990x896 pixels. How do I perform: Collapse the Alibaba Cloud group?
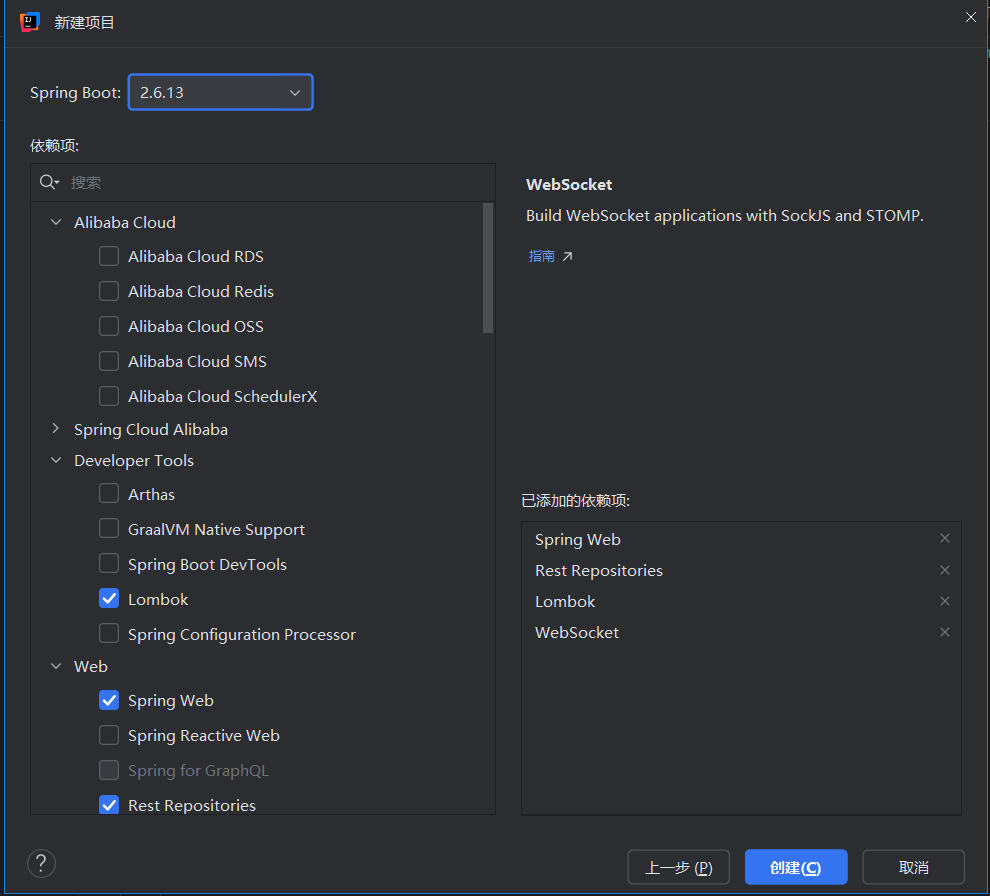point(56,222)
